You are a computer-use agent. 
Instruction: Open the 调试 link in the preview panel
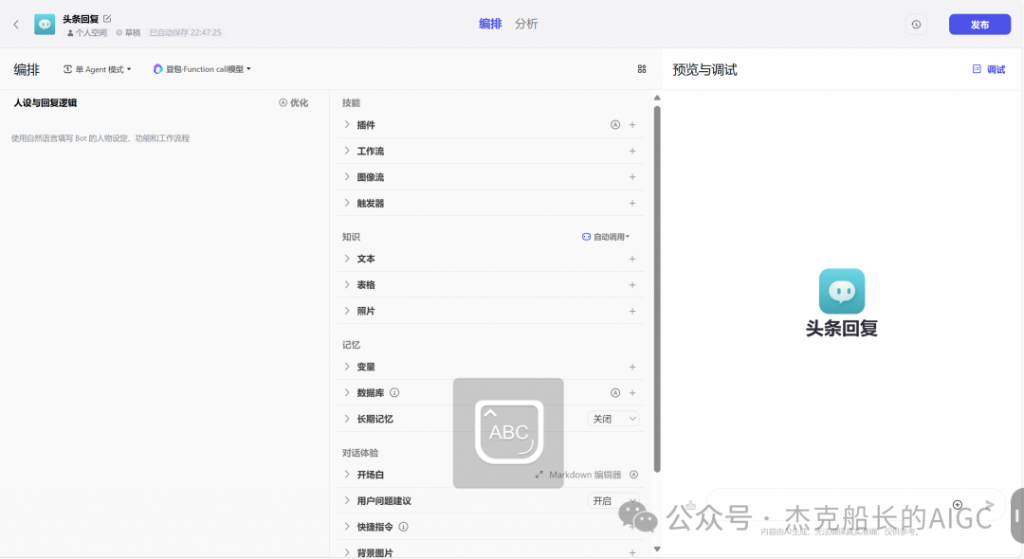pyautogui.click(x=989, y=69)
